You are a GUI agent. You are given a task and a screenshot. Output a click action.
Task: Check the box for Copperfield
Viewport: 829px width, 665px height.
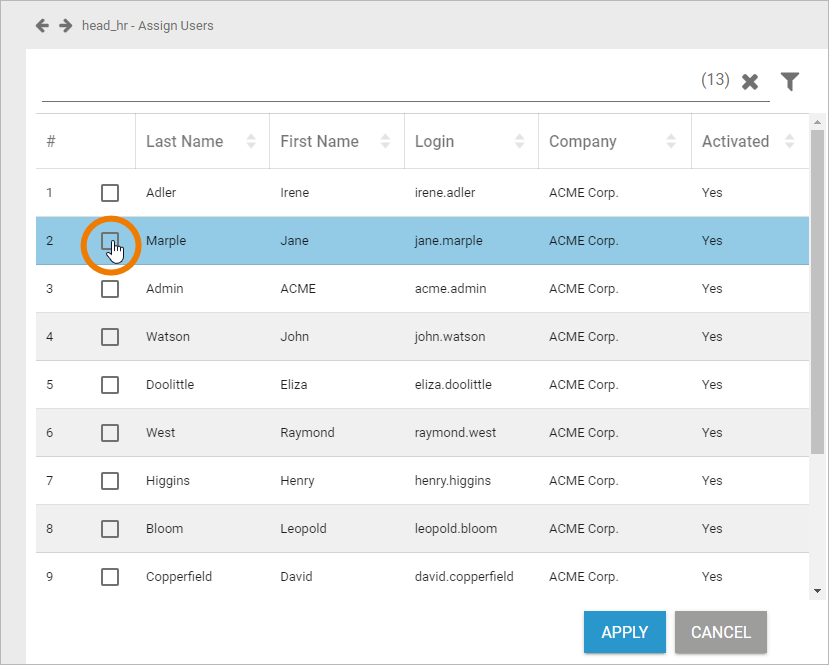[110, 577]
